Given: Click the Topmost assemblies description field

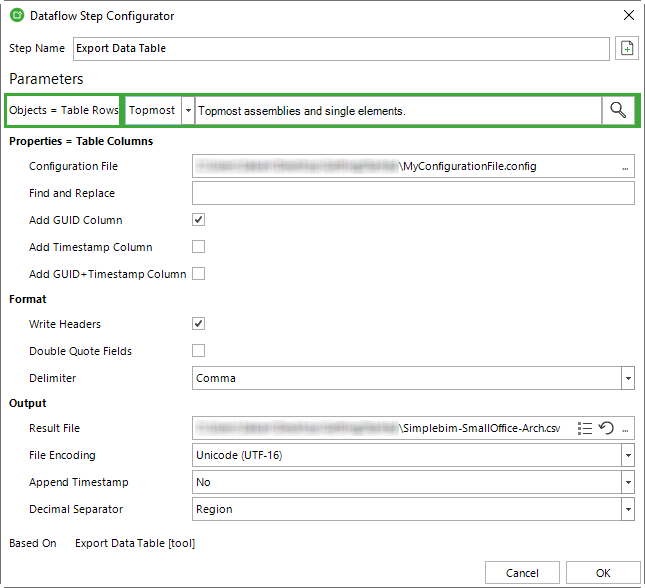Looking at the screenshot, I should point(398,111).
